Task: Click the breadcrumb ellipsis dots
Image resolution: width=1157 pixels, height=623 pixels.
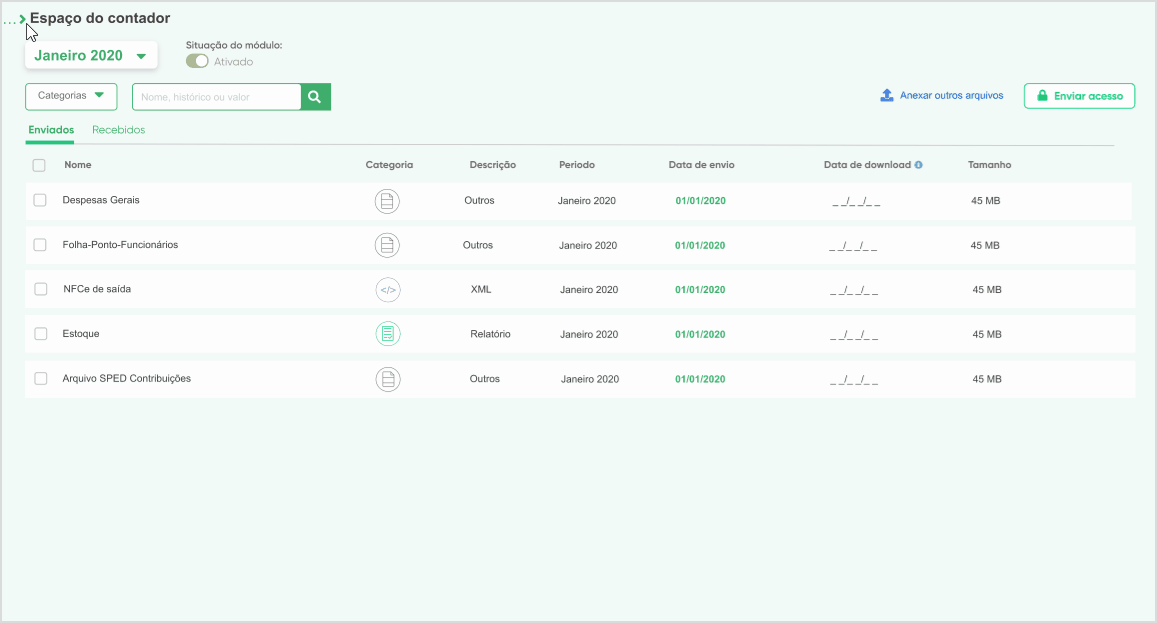Action: pos(10,22)
